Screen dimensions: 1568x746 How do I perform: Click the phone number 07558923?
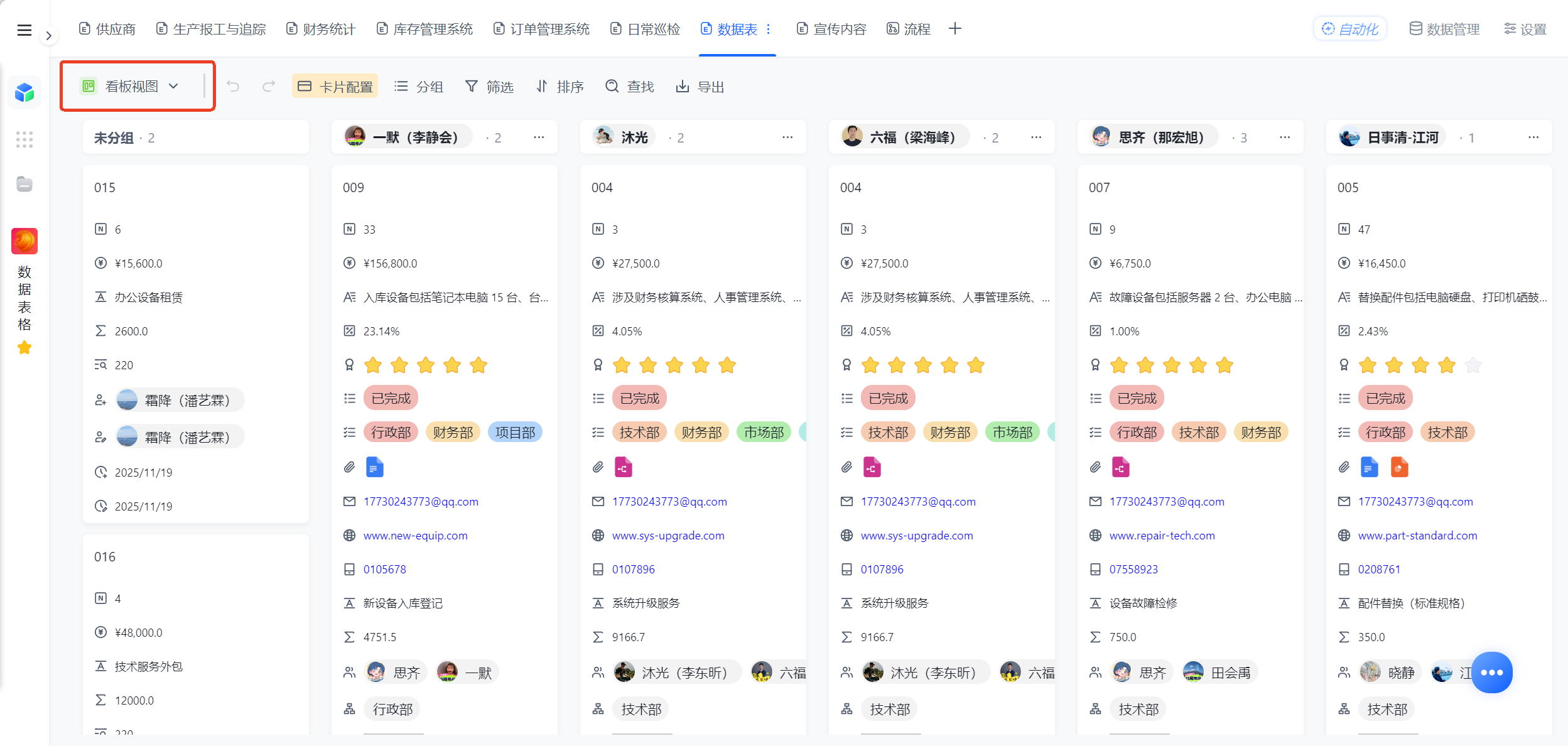1133,570
